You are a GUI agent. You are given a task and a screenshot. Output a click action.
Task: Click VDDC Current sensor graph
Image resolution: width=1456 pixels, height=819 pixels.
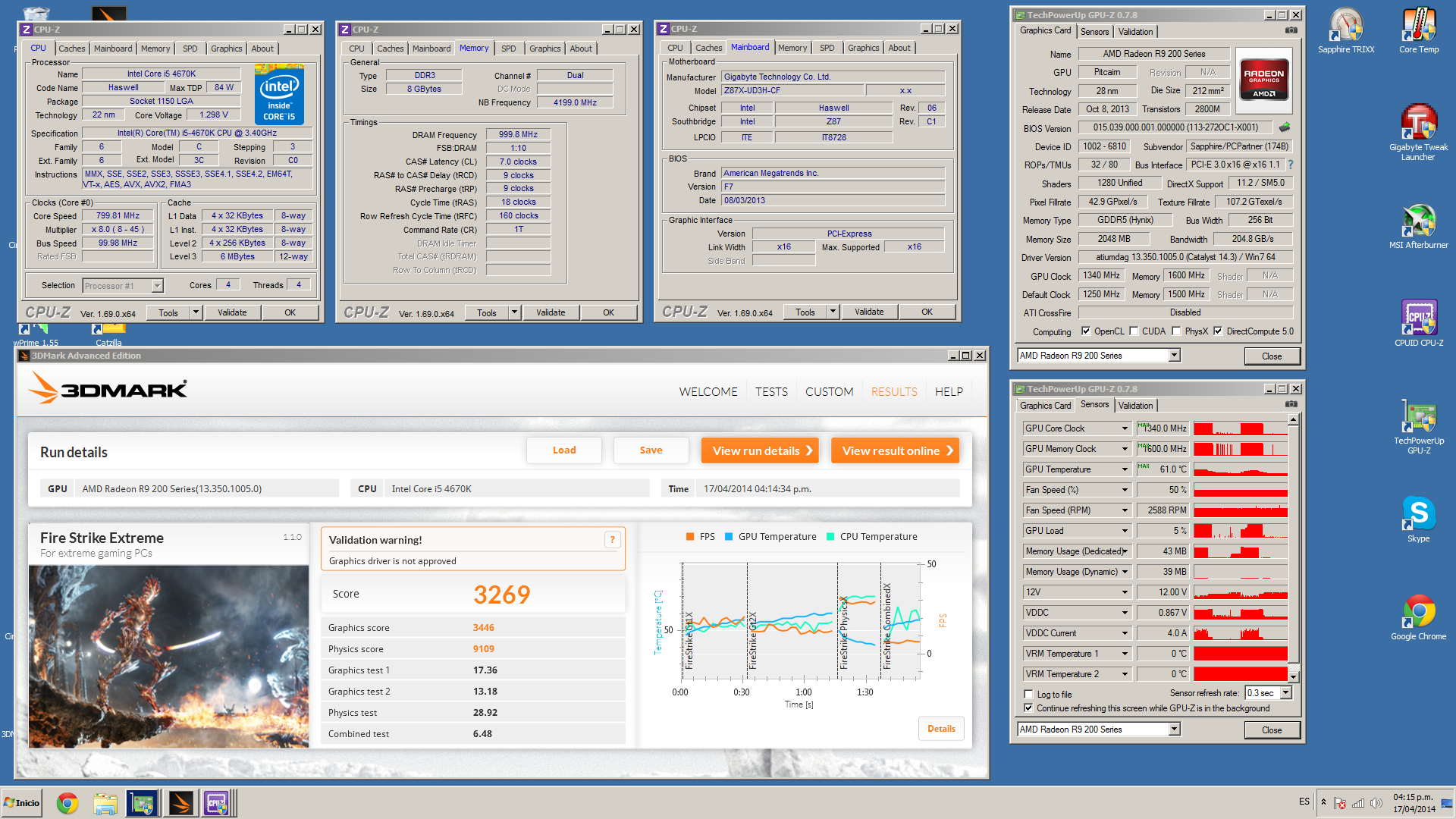tap(1241, 633)
